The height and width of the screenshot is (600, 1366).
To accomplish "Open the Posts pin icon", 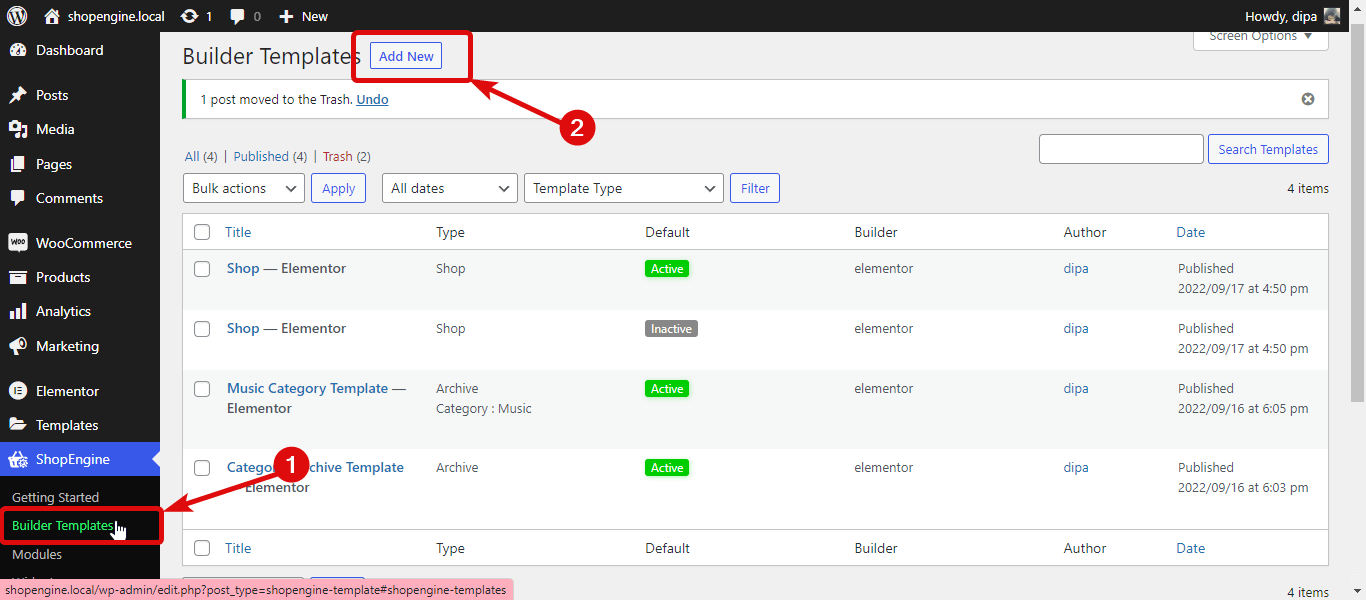I will click(18, 95).
